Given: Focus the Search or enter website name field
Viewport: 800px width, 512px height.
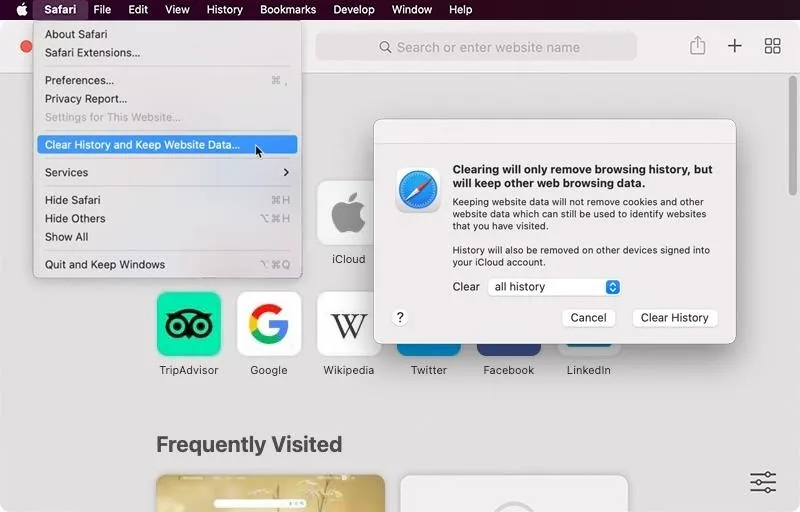Looking at the screenshot, I should [x=476, y=47].
